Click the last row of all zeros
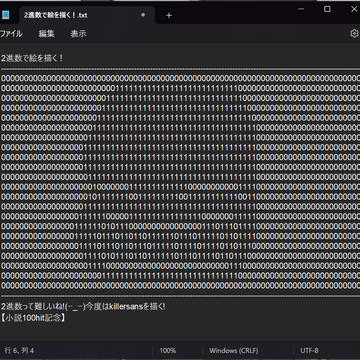Screen dimensions: 360x360 (180, 286)
